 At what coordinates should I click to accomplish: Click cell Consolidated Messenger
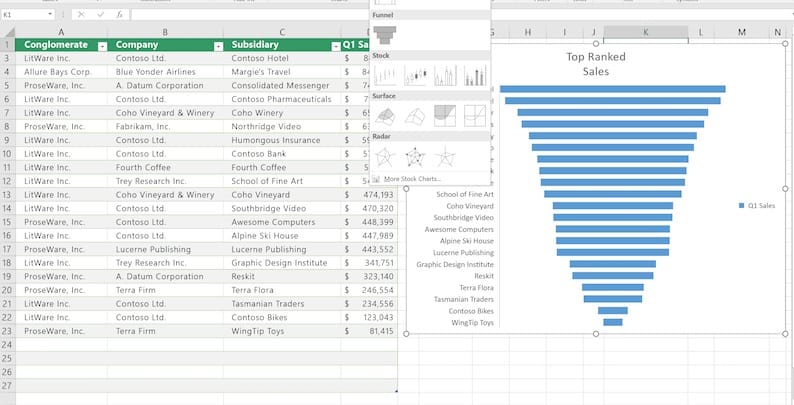[282, 86]
